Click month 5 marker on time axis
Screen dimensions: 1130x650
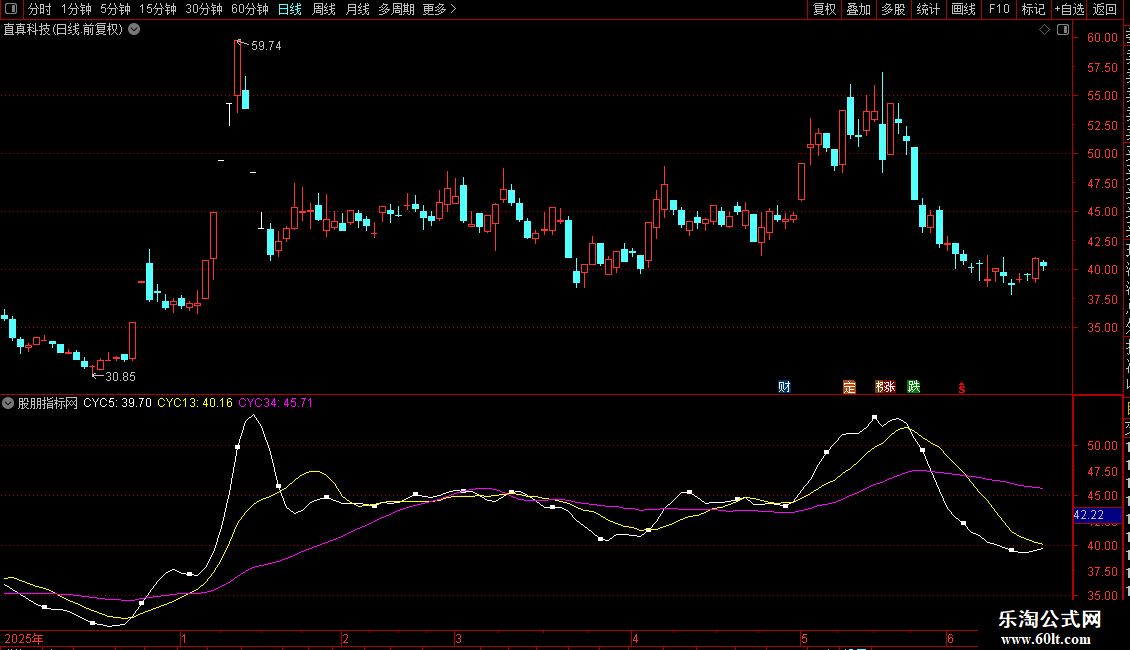(x=804, y=638)
